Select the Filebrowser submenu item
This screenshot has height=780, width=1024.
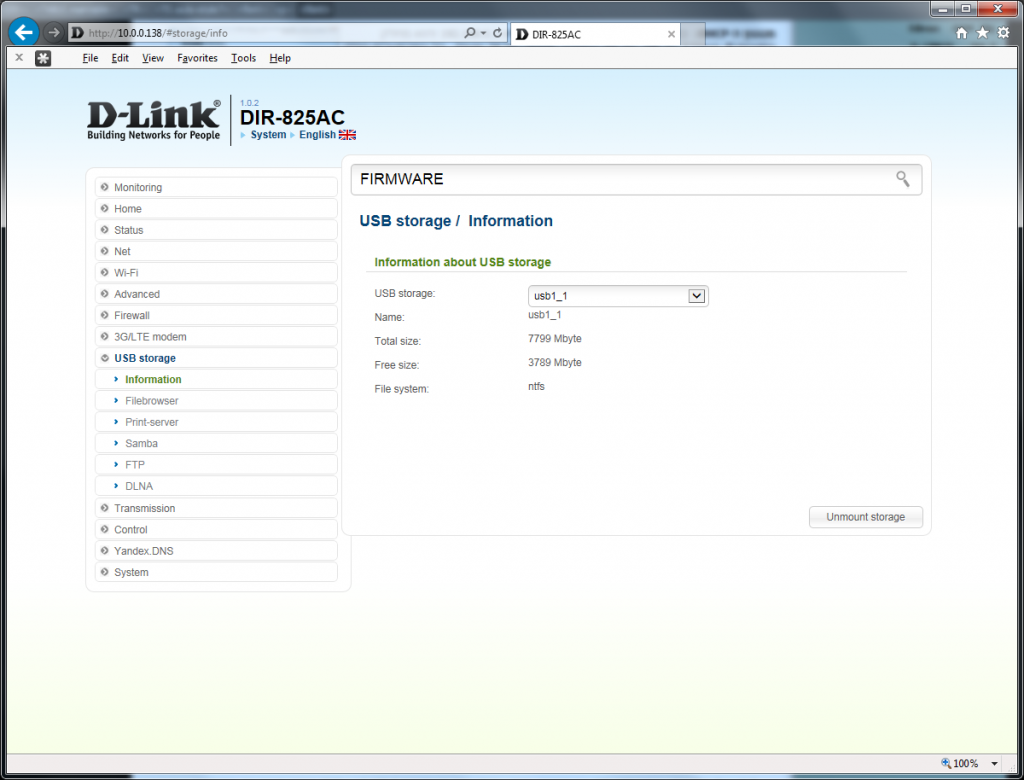[151, 401]
